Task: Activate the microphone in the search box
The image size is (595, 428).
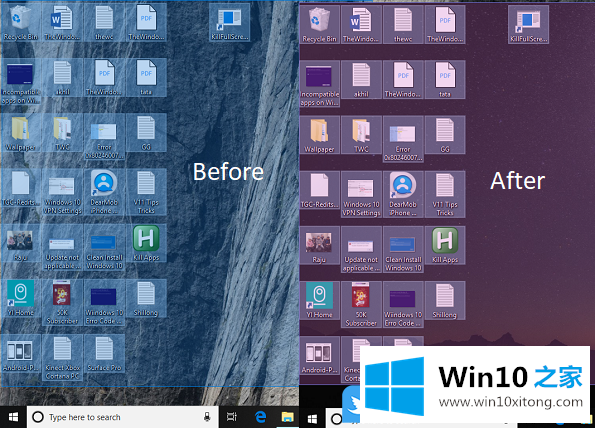Action: [x=207, y=417]
